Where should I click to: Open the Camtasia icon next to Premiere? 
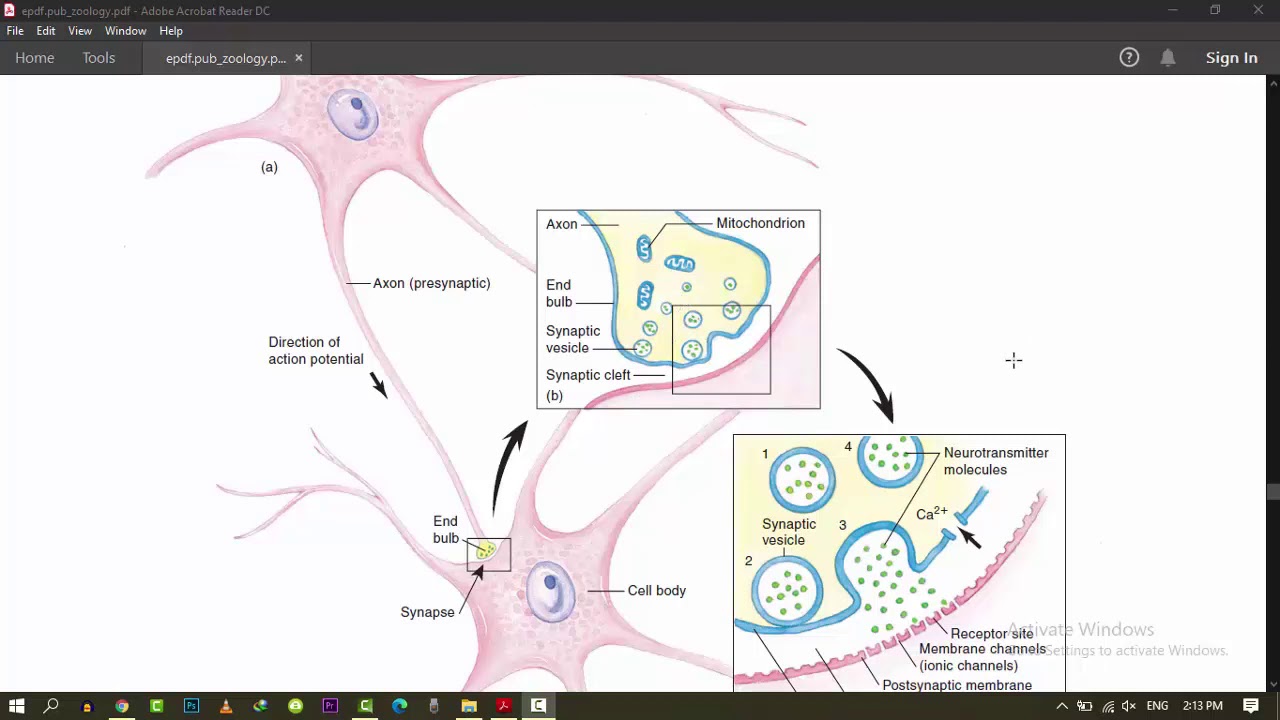[365, 706]
